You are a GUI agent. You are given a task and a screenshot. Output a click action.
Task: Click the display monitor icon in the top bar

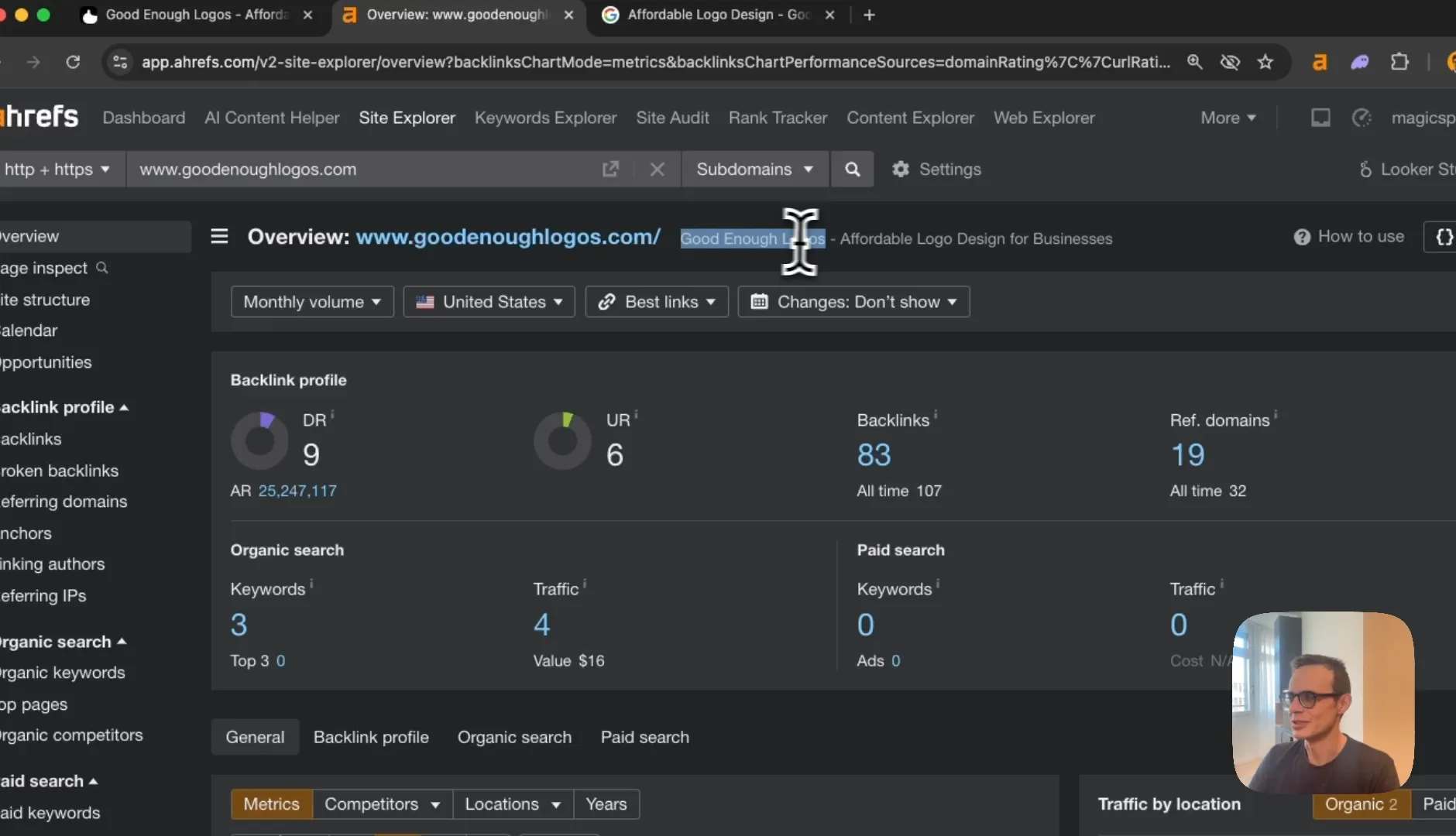tap(1320, 118)
